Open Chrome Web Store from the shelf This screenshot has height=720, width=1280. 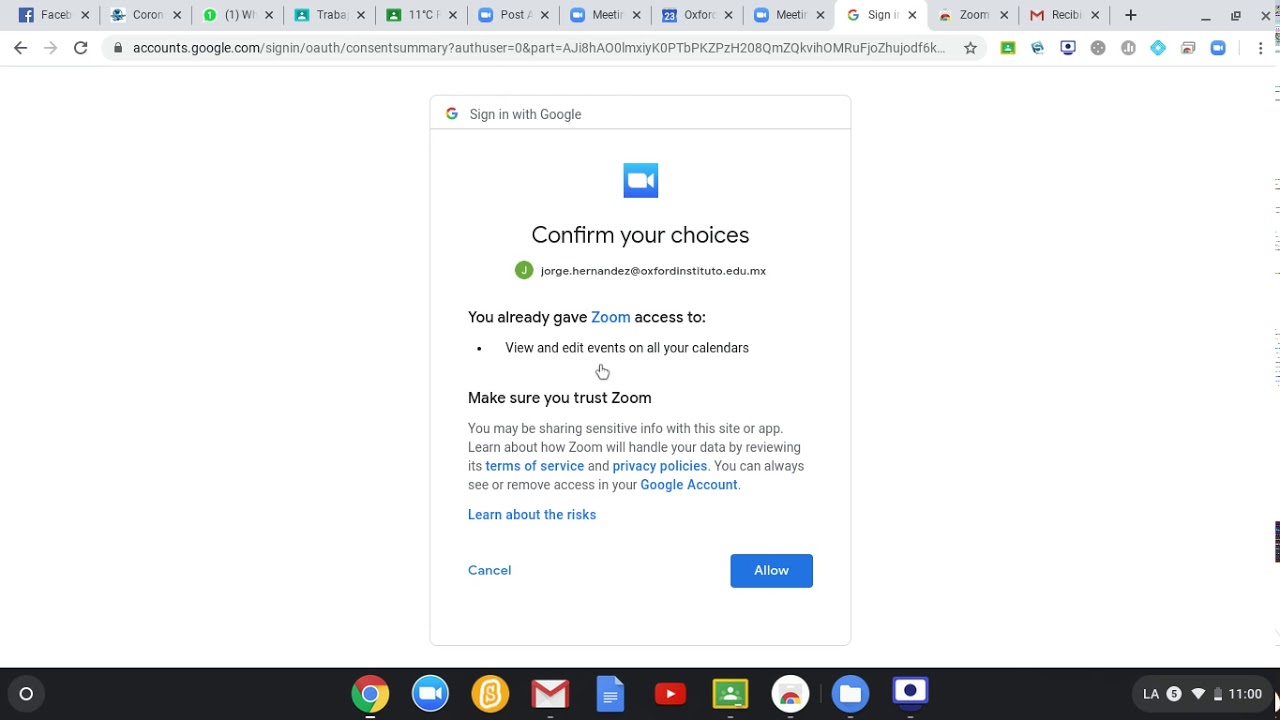click(790, 694)
